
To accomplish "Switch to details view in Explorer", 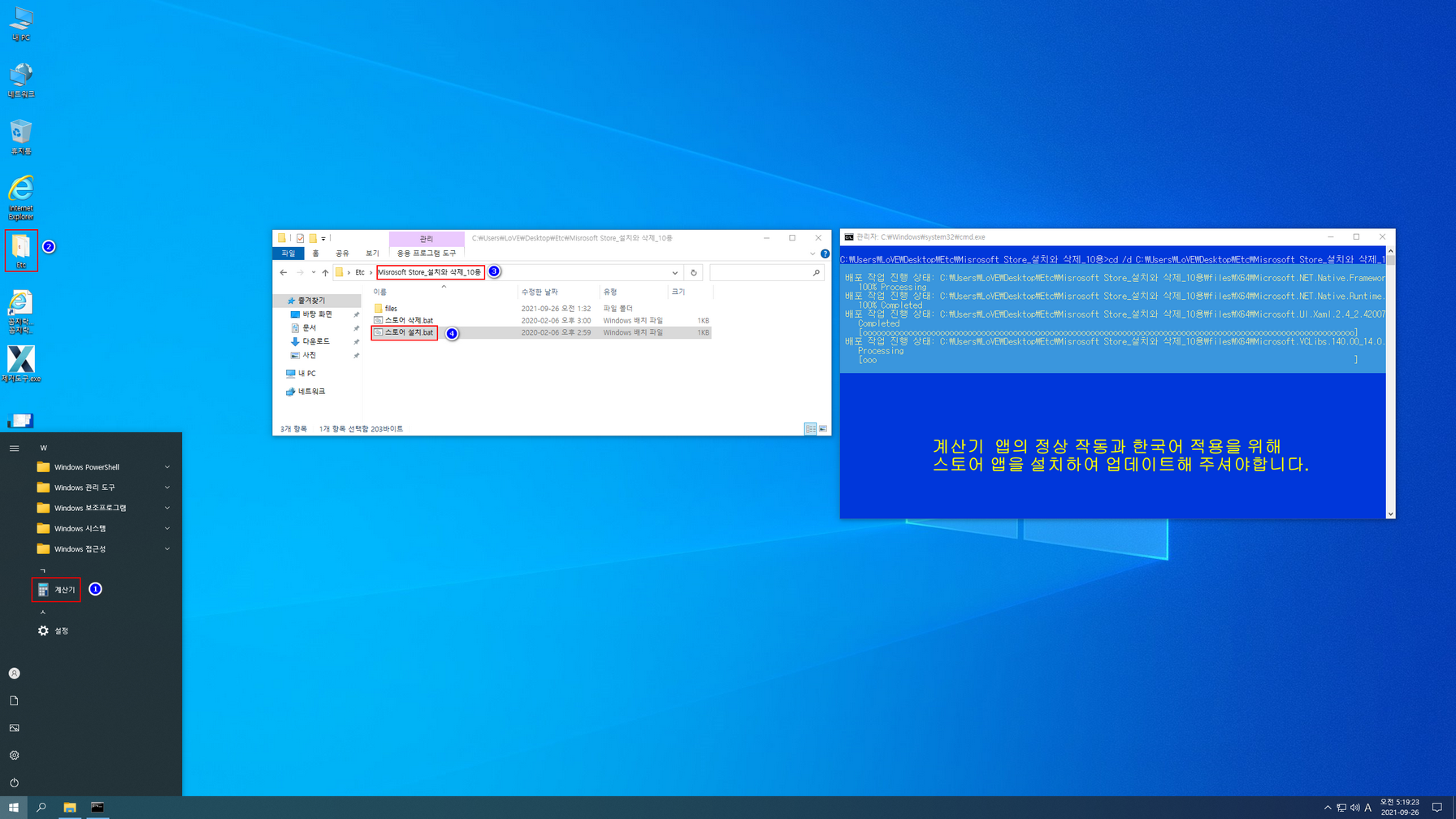I will [810, 429].
